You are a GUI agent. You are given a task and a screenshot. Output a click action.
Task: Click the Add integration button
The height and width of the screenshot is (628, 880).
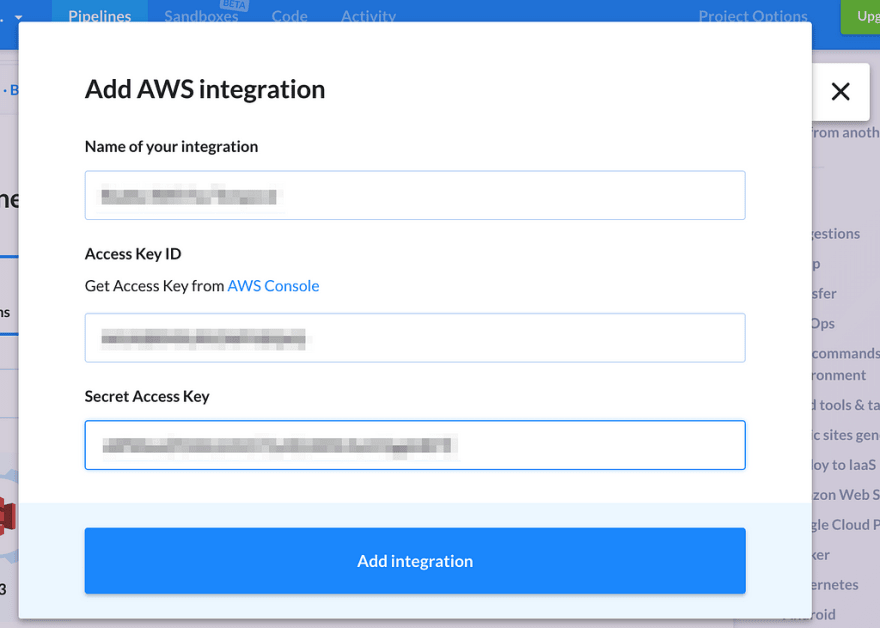[415, 561]
